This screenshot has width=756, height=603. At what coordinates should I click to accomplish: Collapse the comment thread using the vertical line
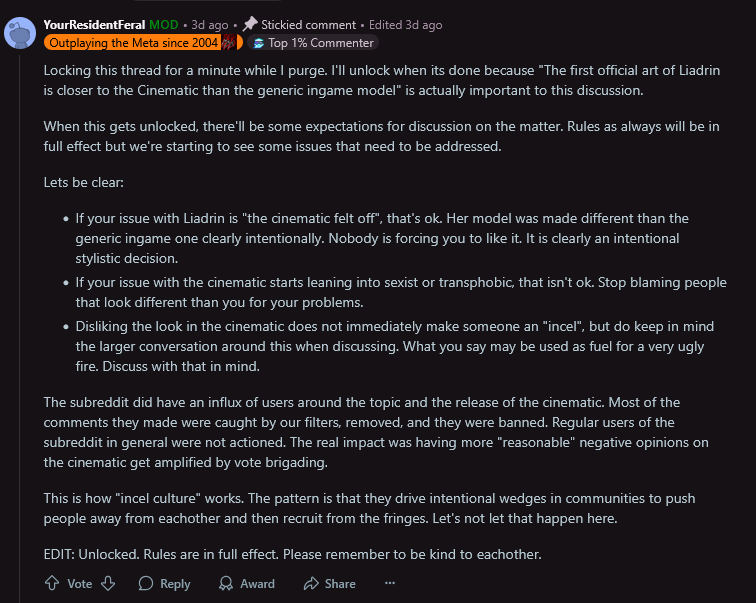[20, 328]
